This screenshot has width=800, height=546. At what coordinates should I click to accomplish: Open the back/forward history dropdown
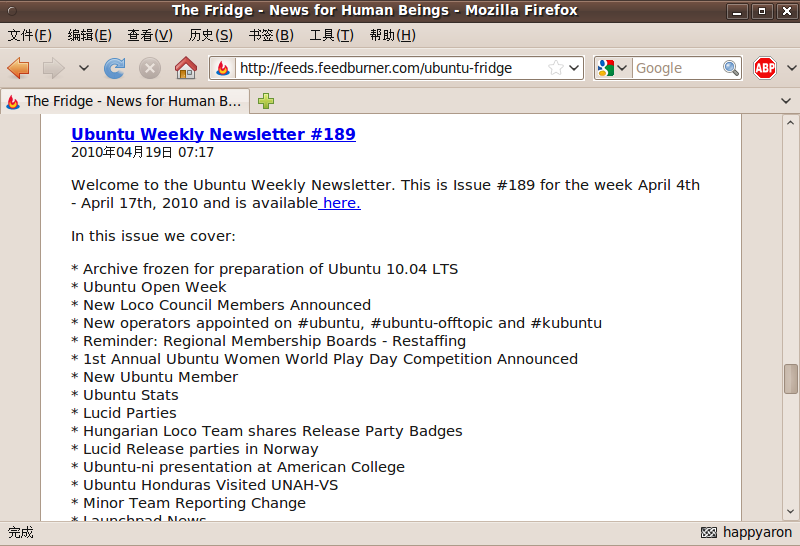[x=84, y=68]
